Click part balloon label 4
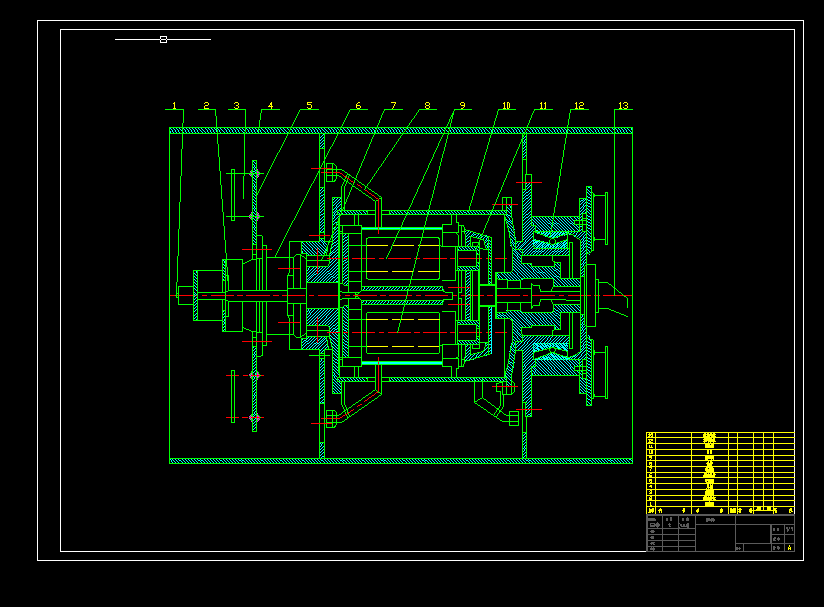Screen dimensions: 824x607 pyautogui.click(x=271, y=106)
